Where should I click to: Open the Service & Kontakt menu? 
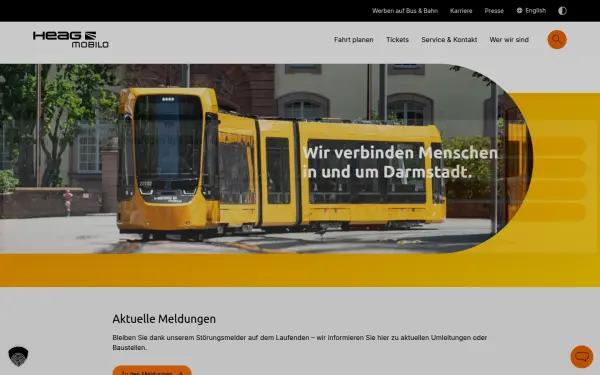point(449,40)
